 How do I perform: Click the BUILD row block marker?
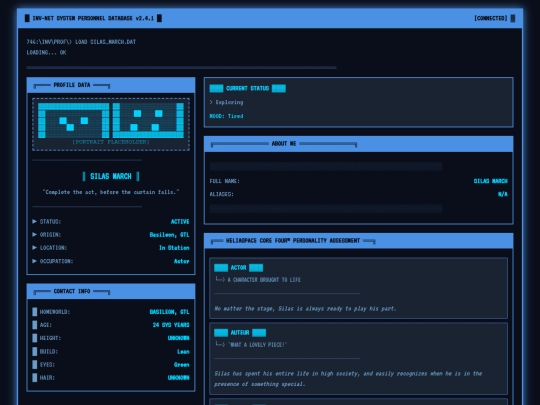[x=35, y=351]
